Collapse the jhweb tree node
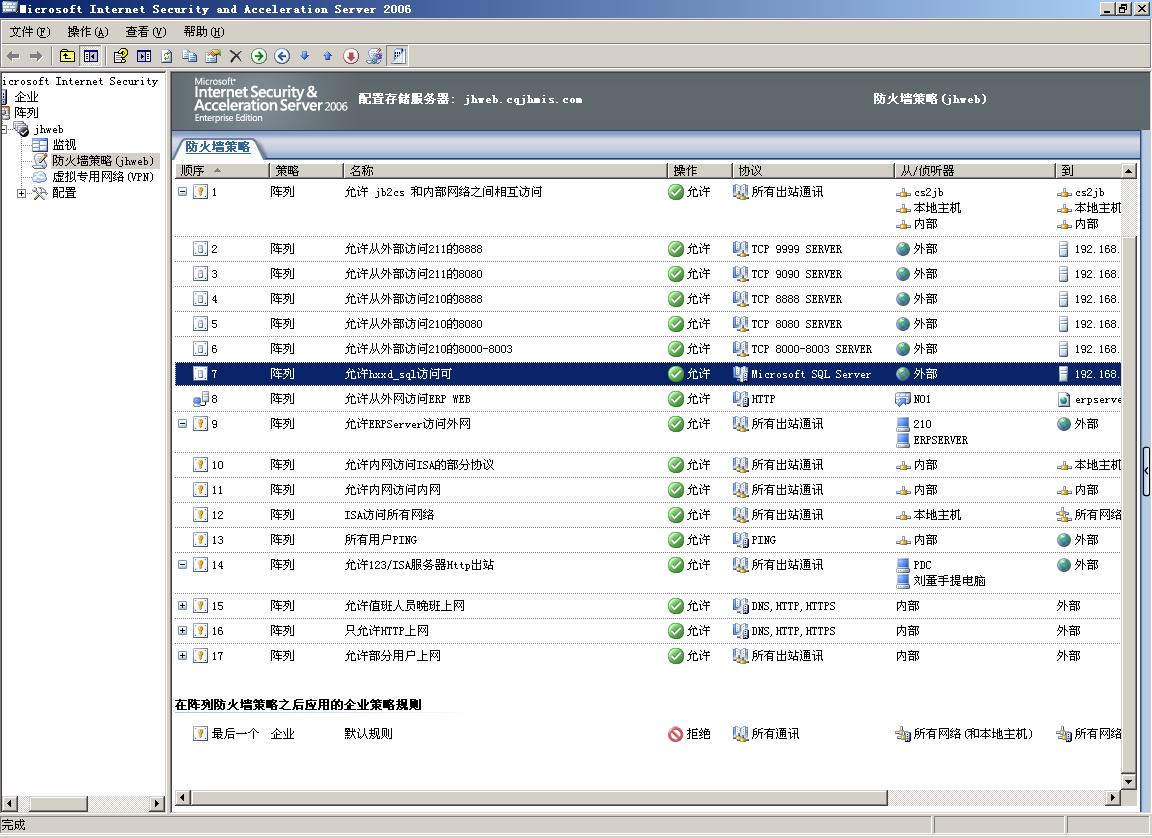This screenshot has height=838, width=1152. pyautogui.click(x=4, y=129)
